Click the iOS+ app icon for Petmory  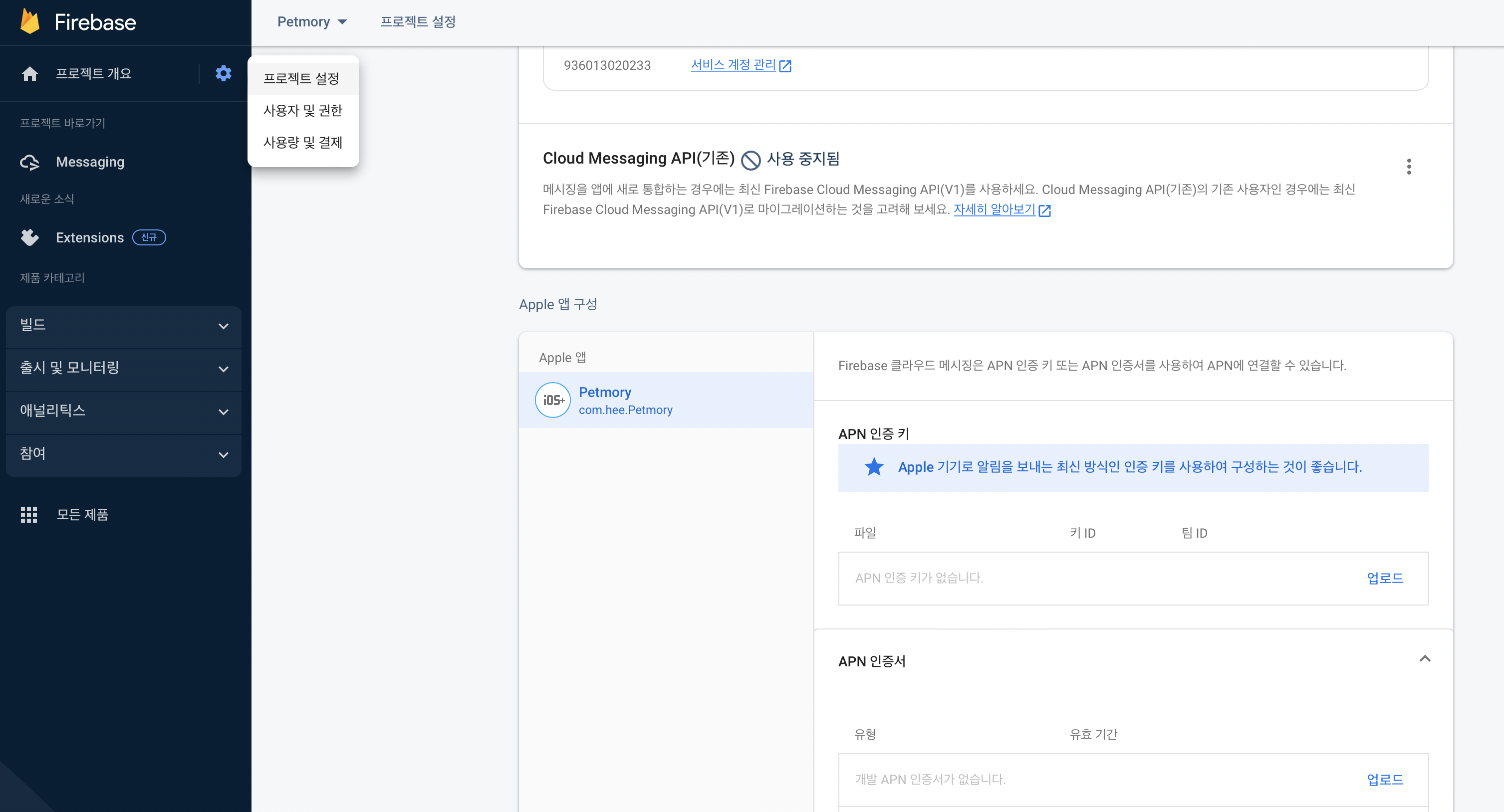coord(552,400)
